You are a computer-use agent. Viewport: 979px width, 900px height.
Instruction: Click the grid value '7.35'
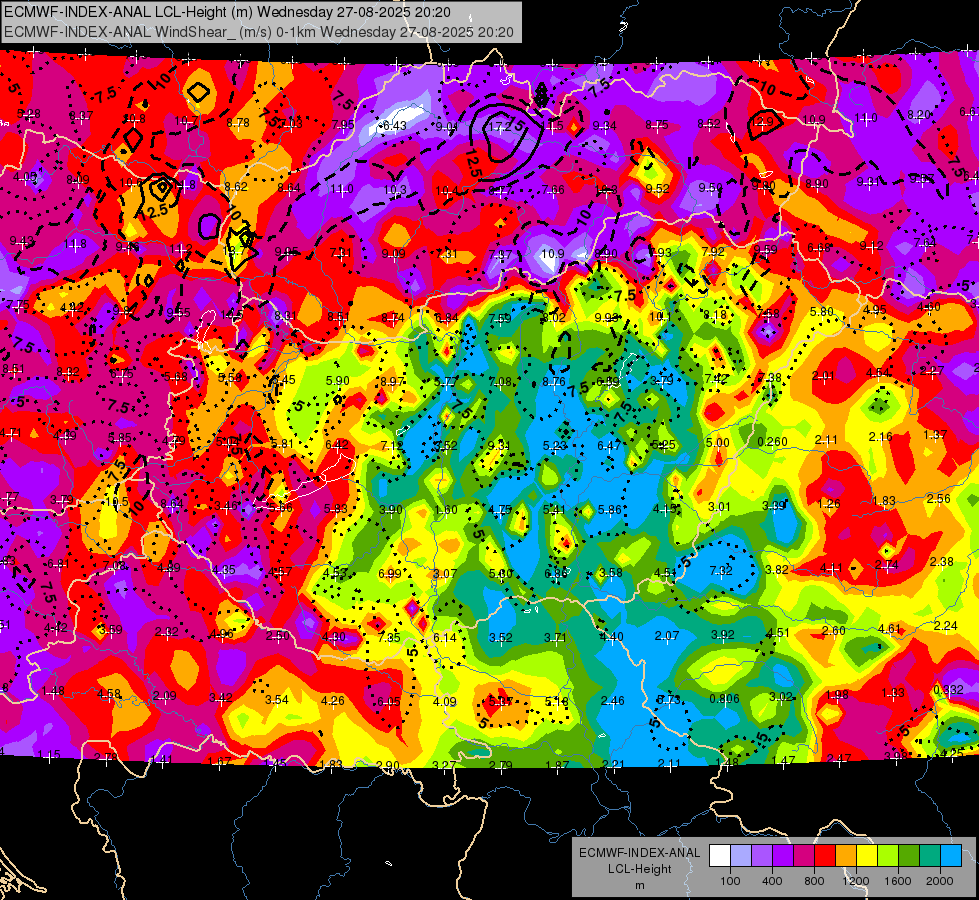pos(390,637)
